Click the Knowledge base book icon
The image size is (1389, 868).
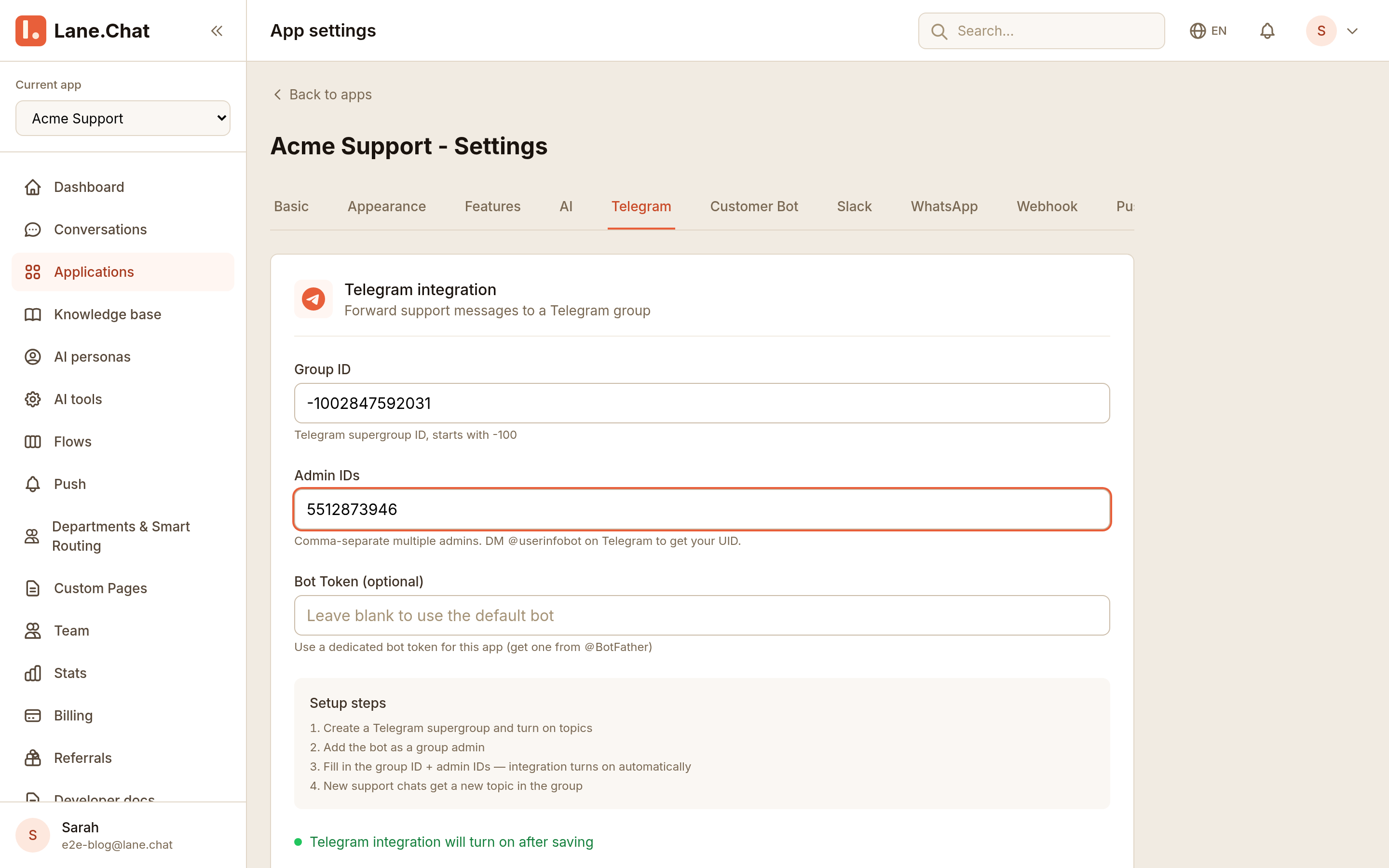tap(33, 314)
